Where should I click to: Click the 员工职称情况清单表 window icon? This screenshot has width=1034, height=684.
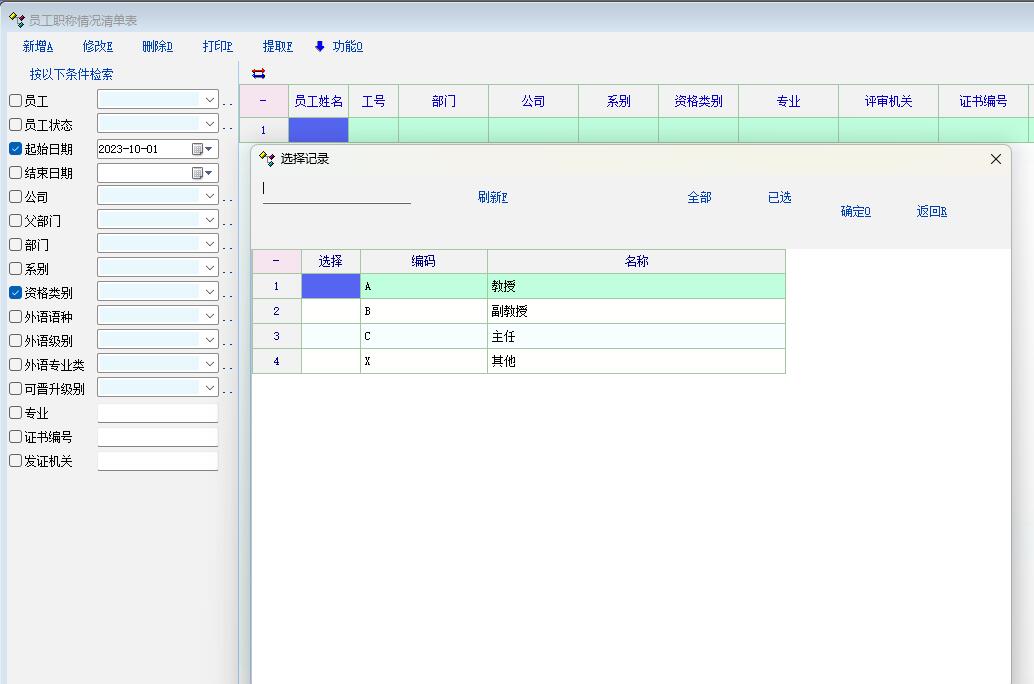[x=16, y=20]
